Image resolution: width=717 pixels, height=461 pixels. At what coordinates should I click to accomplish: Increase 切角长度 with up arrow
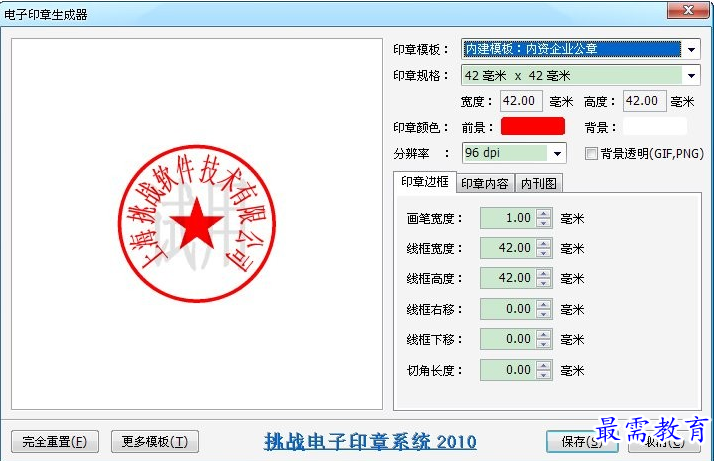(x=543, y=365)
